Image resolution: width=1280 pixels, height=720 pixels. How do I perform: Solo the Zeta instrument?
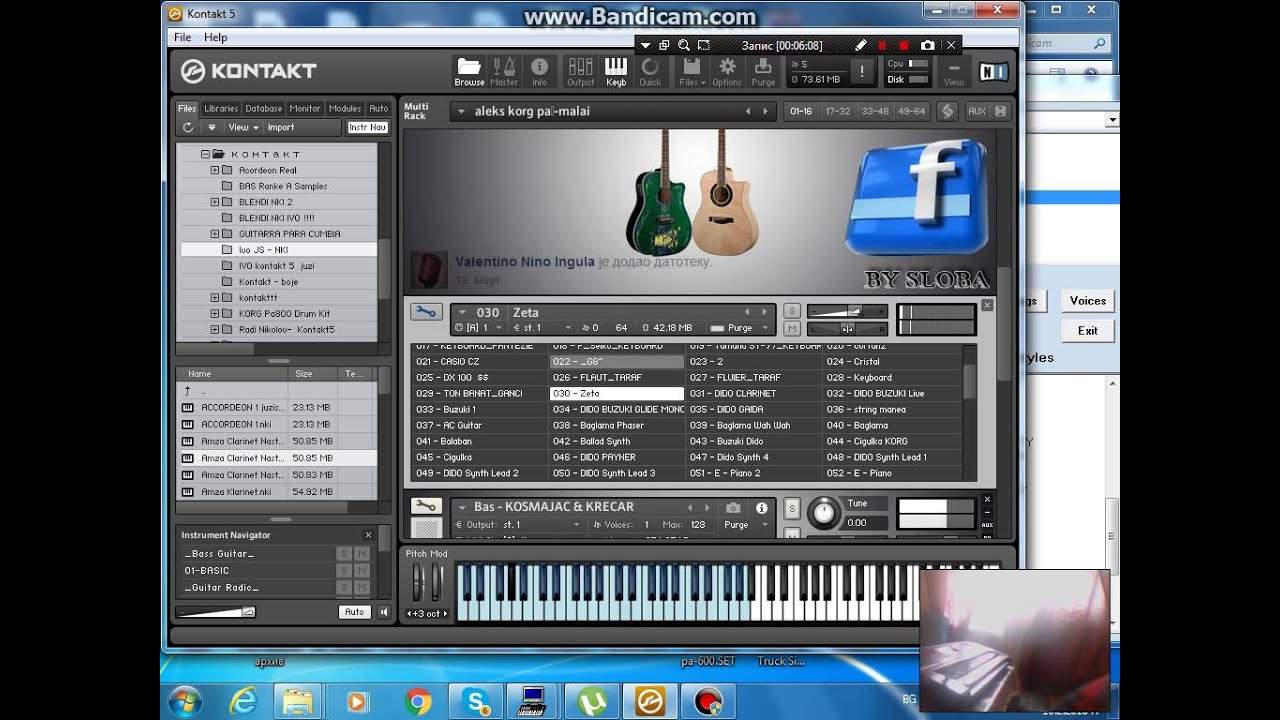point(792,312)
